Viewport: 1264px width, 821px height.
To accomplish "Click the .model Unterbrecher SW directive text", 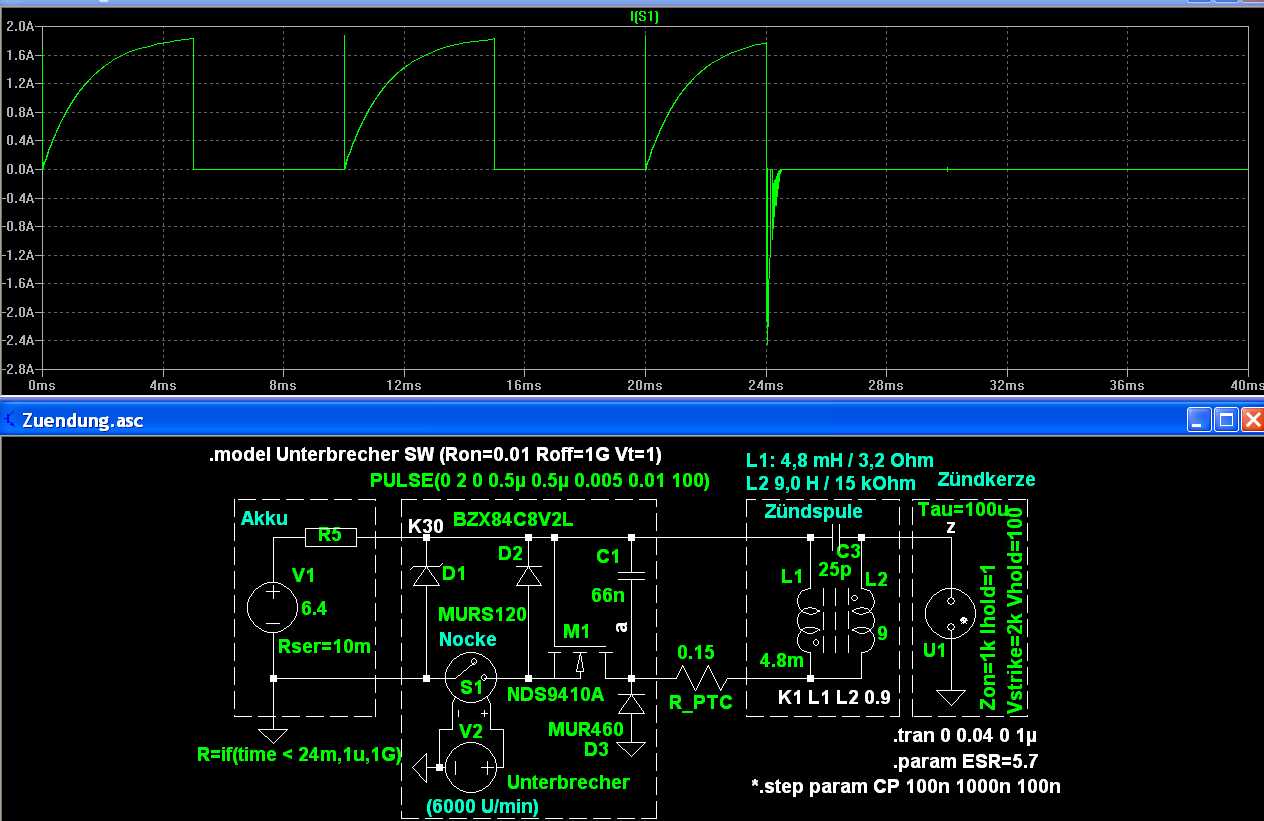I will tap(435, 453).
